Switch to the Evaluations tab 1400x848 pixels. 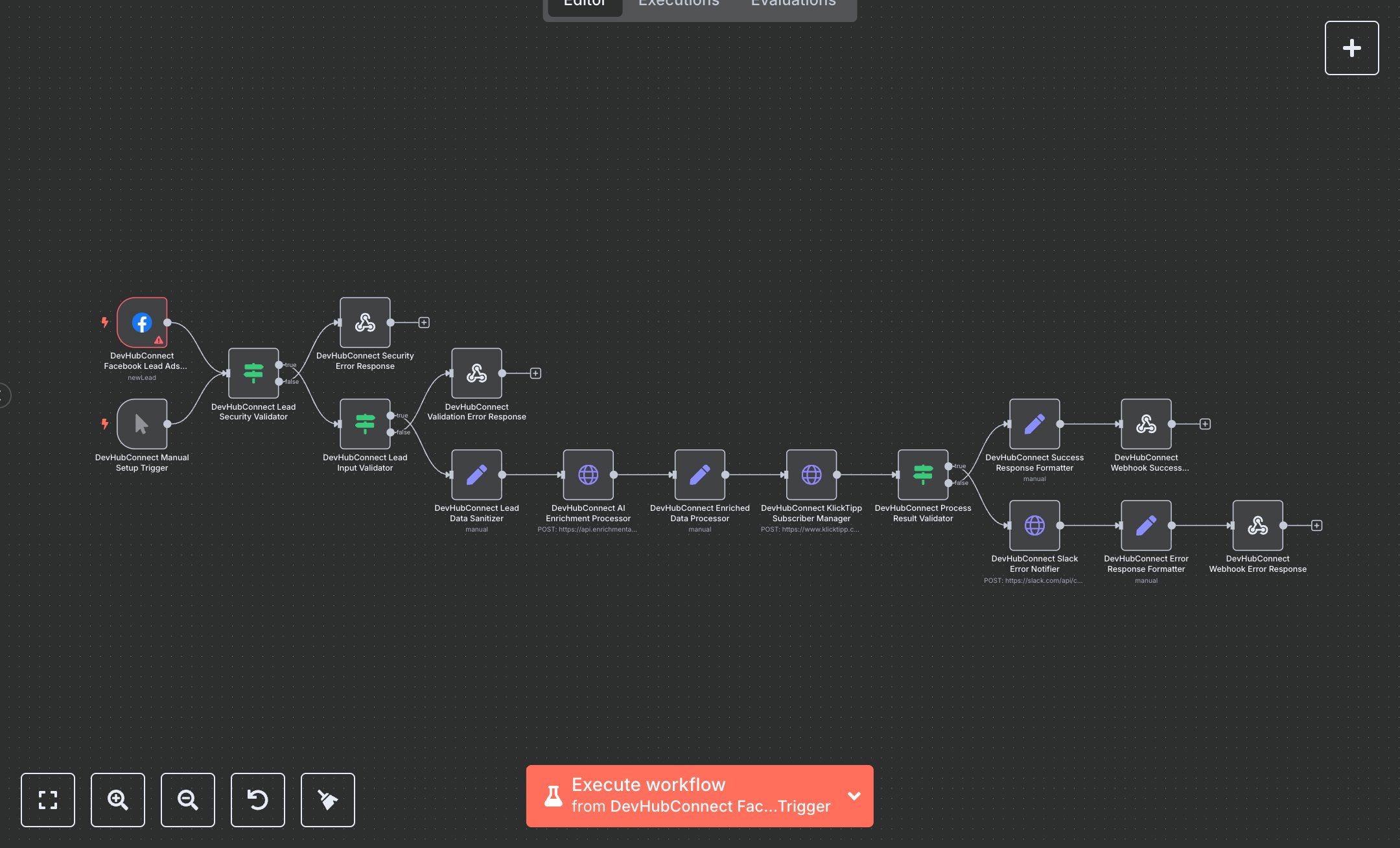(x=793, y=4)
